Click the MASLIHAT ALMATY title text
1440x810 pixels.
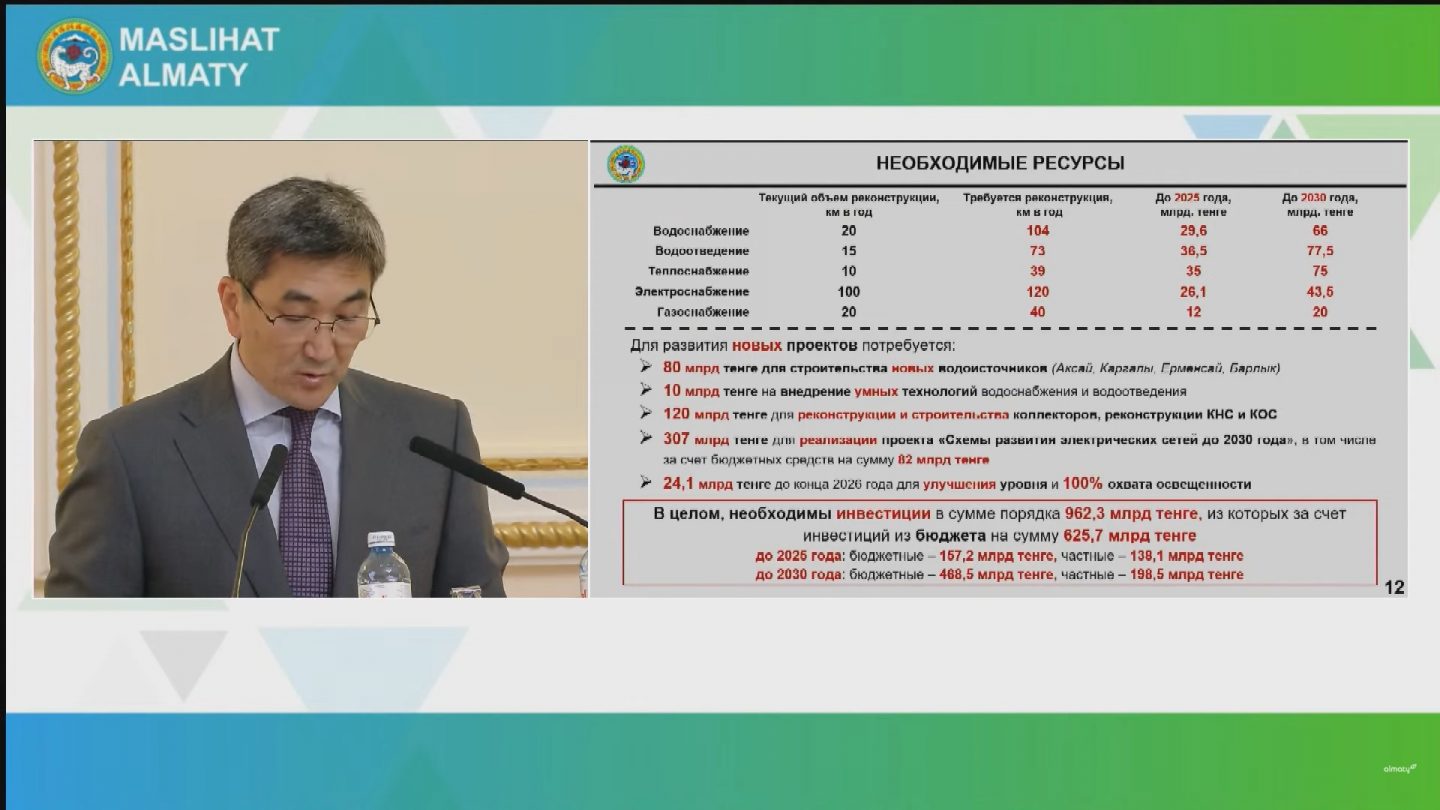[x=198, y=56]
